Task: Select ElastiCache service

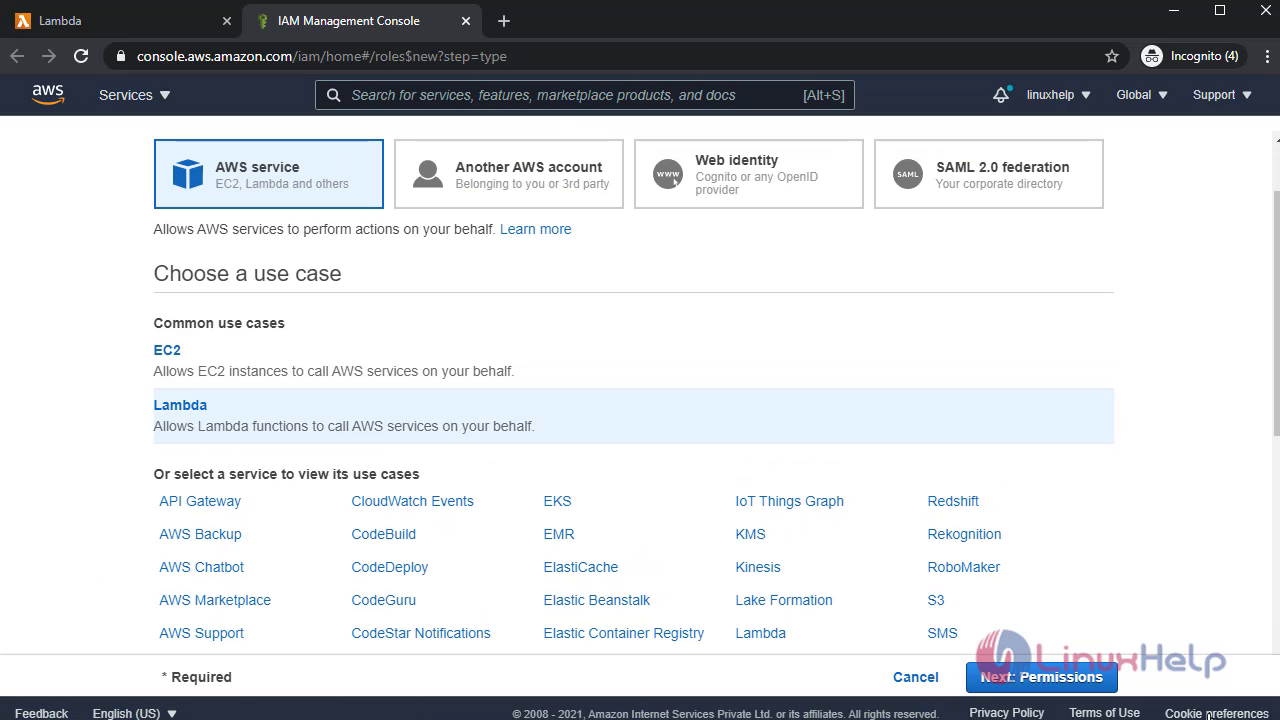Action: click(x=581, y=567)
